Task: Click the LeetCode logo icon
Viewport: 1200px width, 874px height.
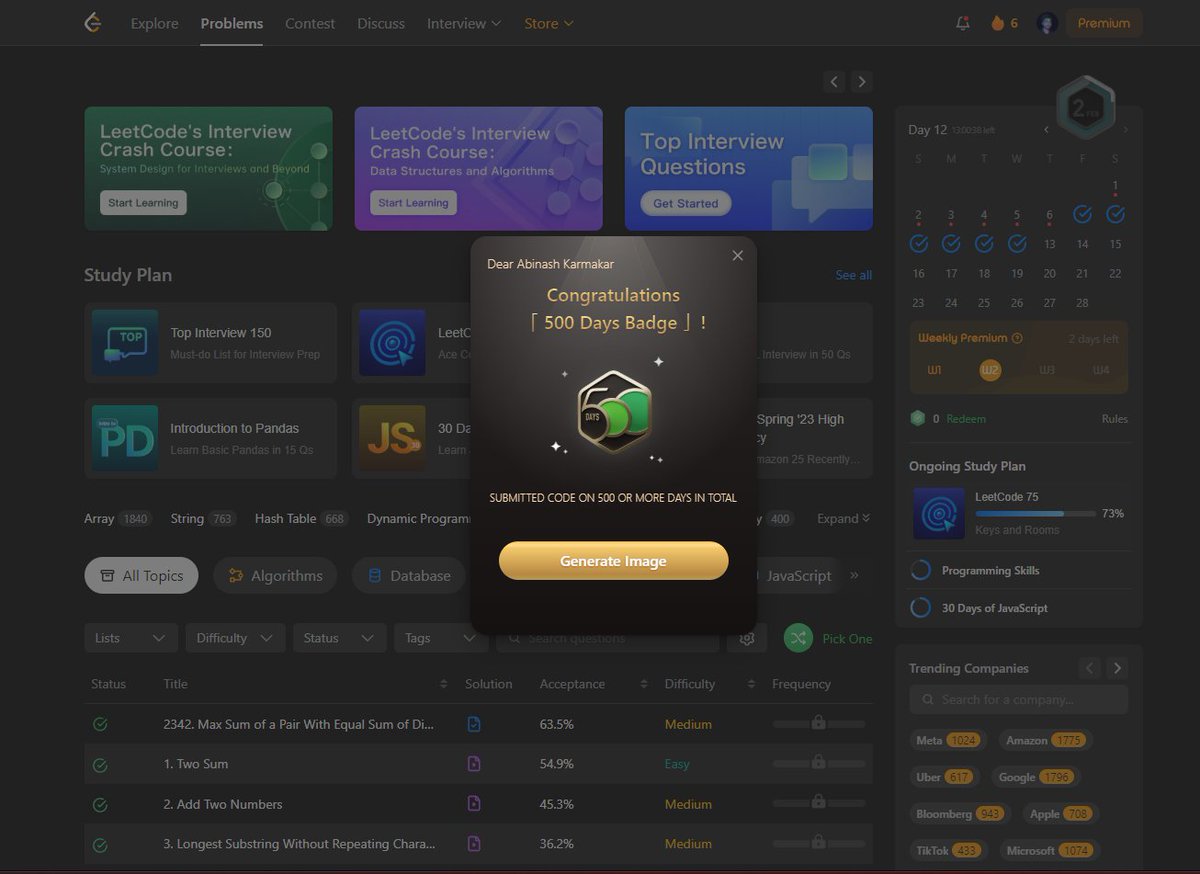Action: tap(93, 23)
